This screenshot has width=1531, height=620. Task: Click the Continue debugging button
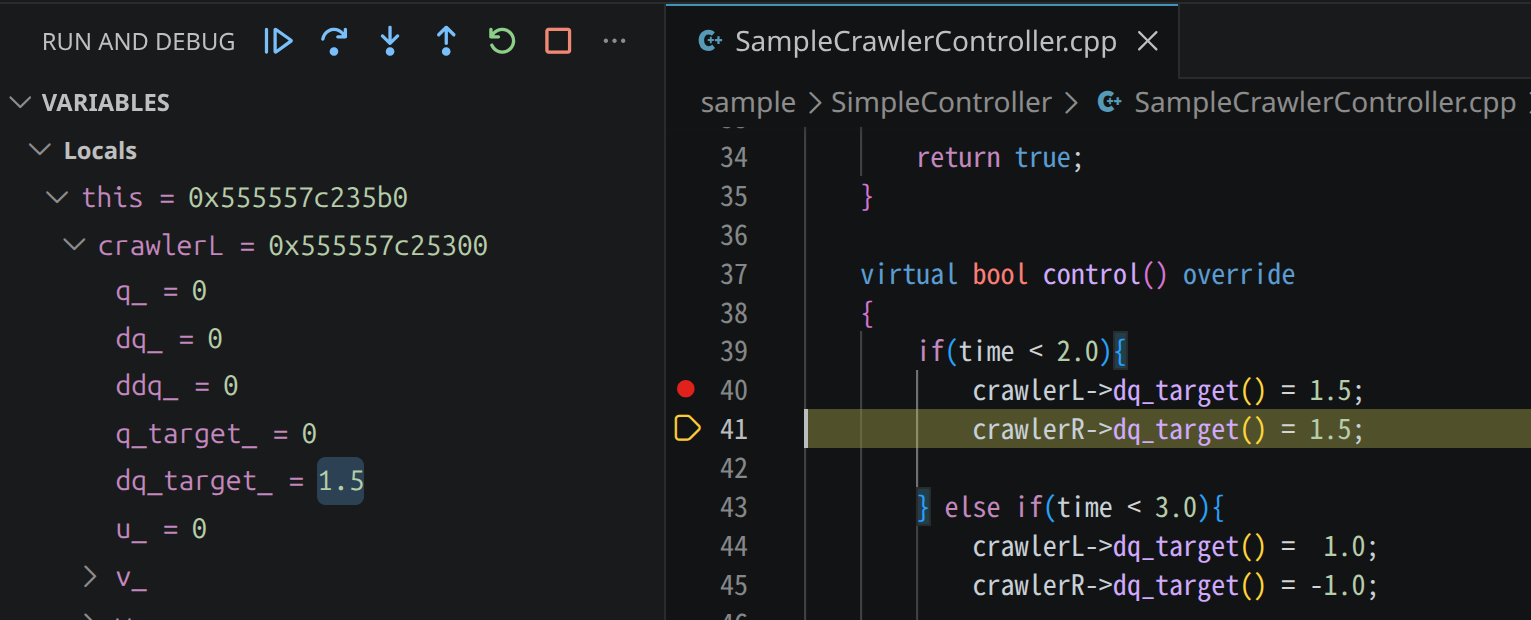pos(278,41)
